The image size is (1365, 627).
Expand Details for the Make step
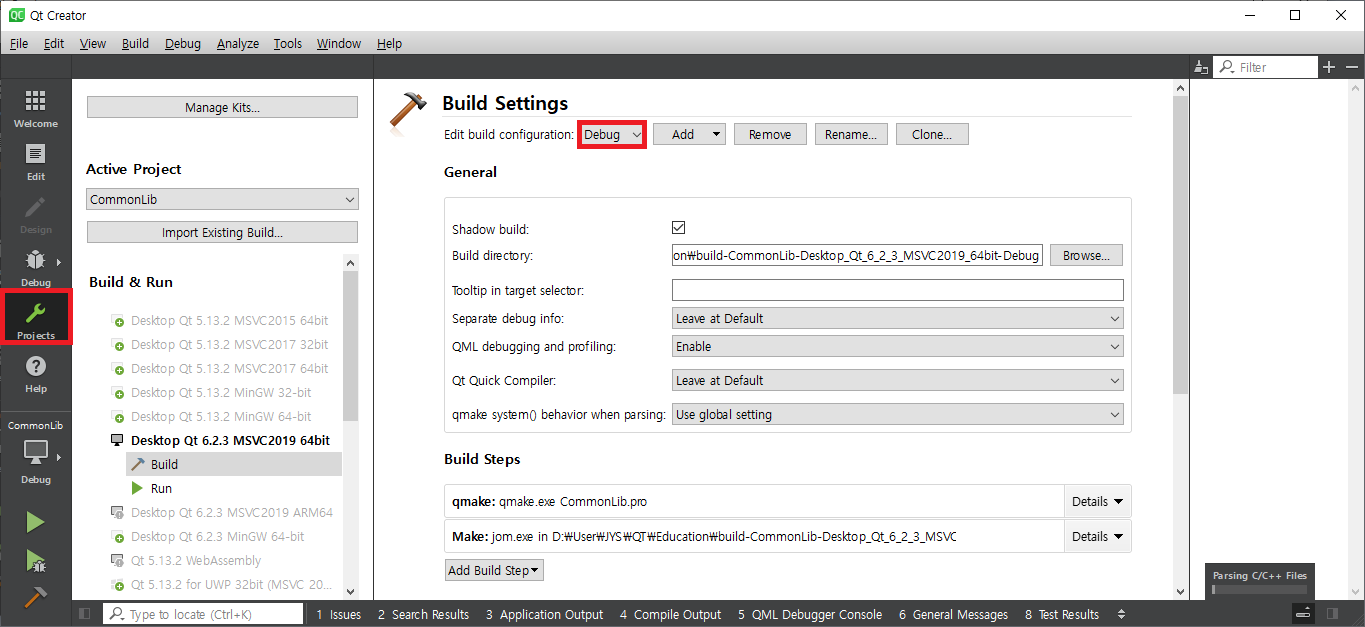[x=1097, y=536]
